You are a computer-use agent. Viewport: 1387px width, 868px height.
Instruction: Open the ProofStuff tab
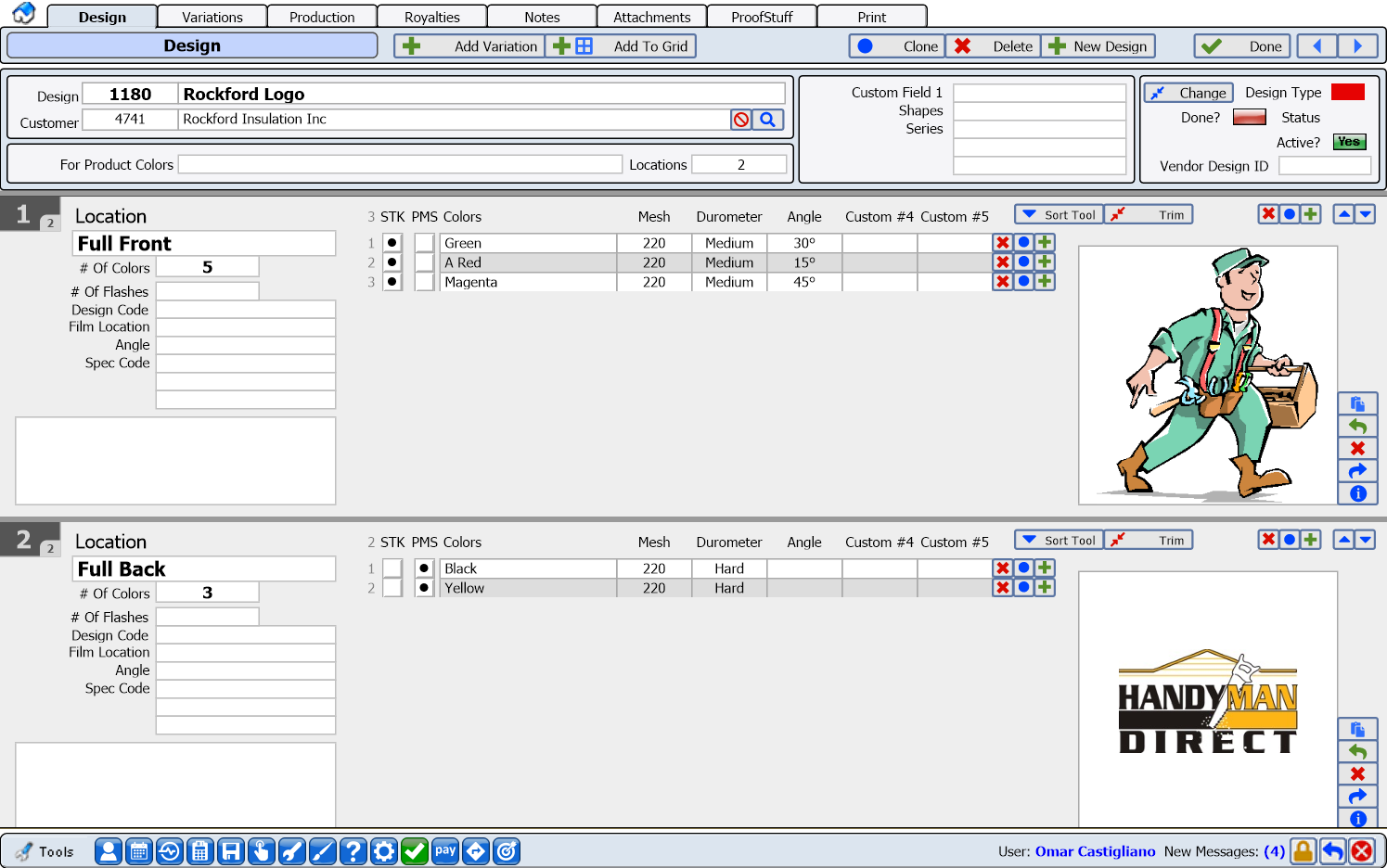pos(761,16)
